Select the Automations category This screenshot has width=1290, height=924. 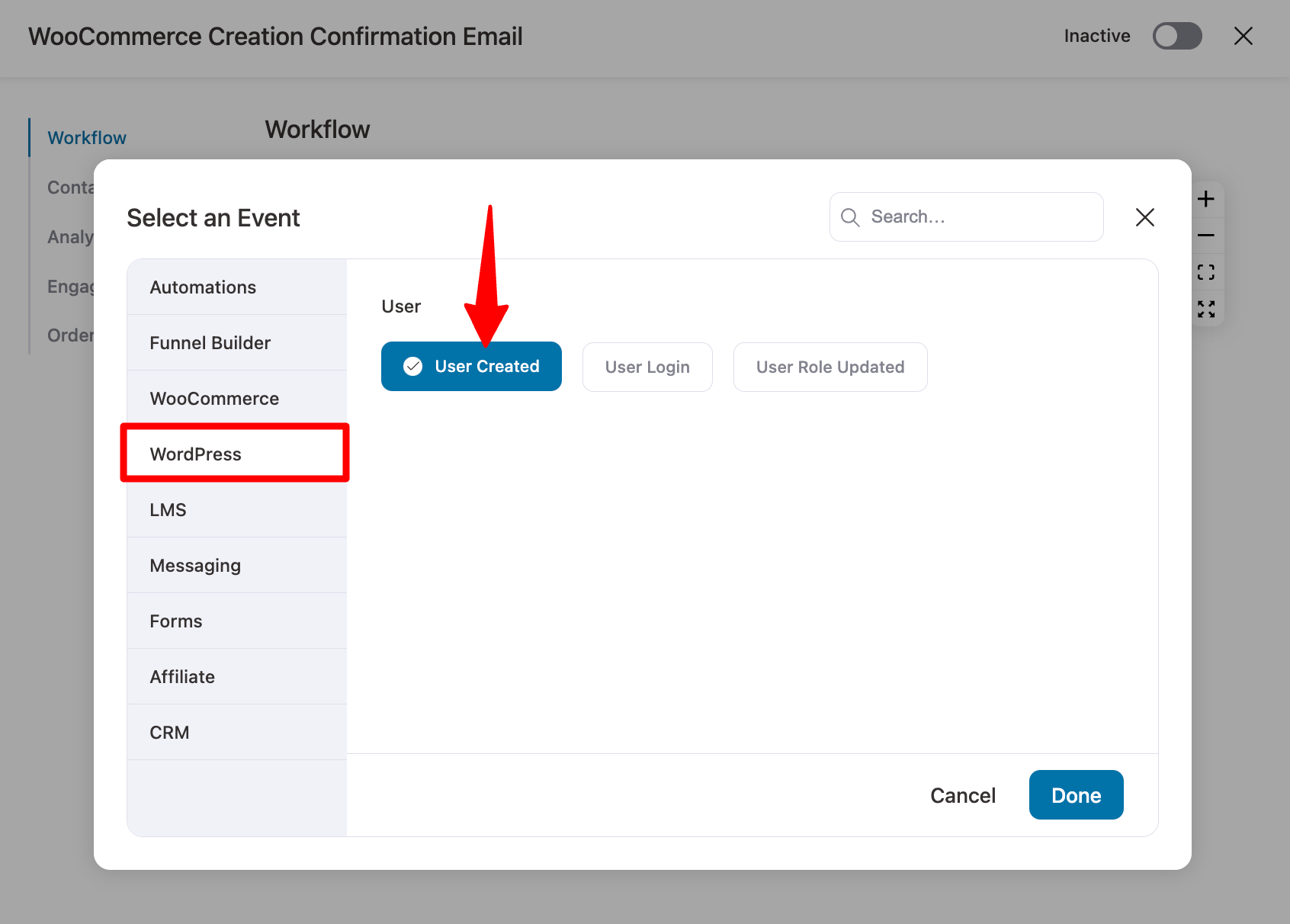tap(237, 287)
